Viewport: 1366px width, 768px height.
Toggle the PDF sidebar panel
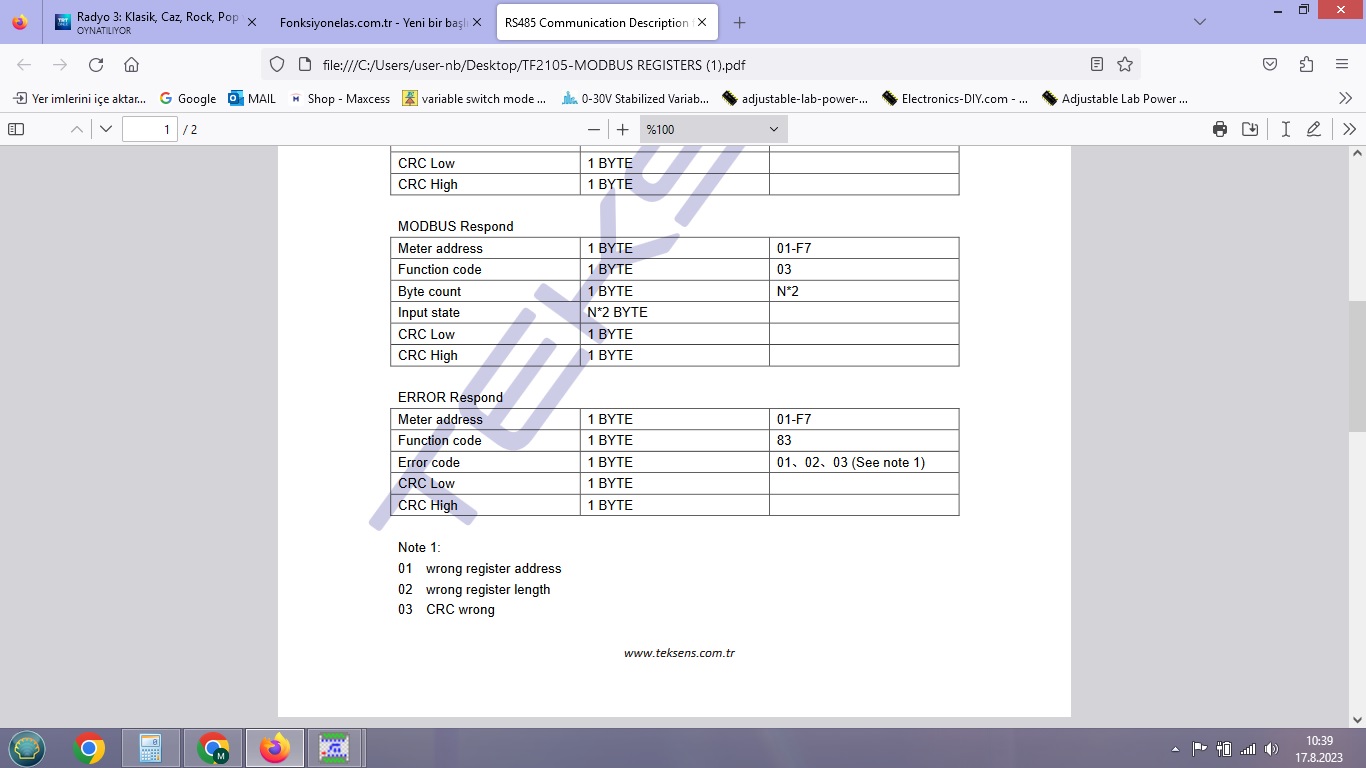(16, 129)
